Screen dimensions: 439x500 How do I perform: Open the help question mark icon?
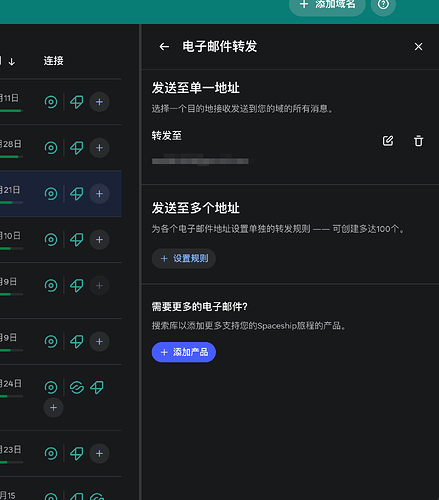(383, 5)
